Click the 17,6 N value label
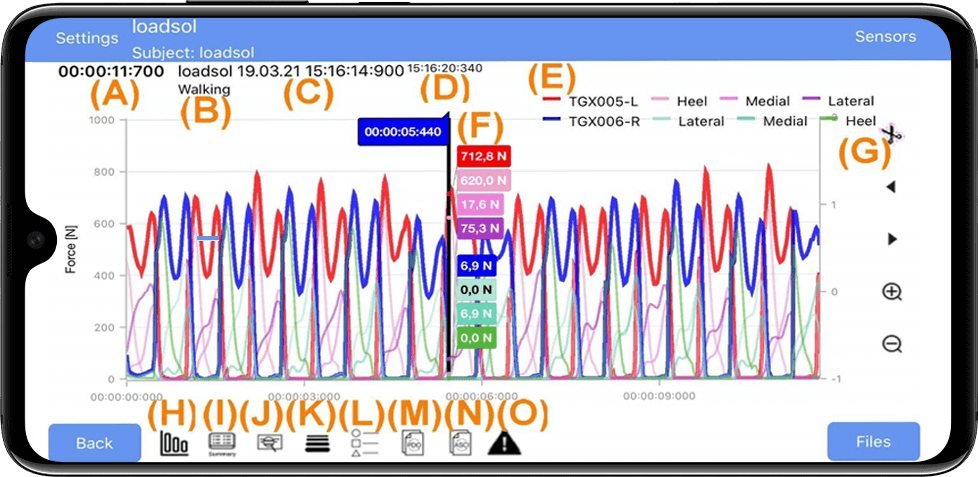The width and height of the screenshot is (978, 477). point(480,203)
